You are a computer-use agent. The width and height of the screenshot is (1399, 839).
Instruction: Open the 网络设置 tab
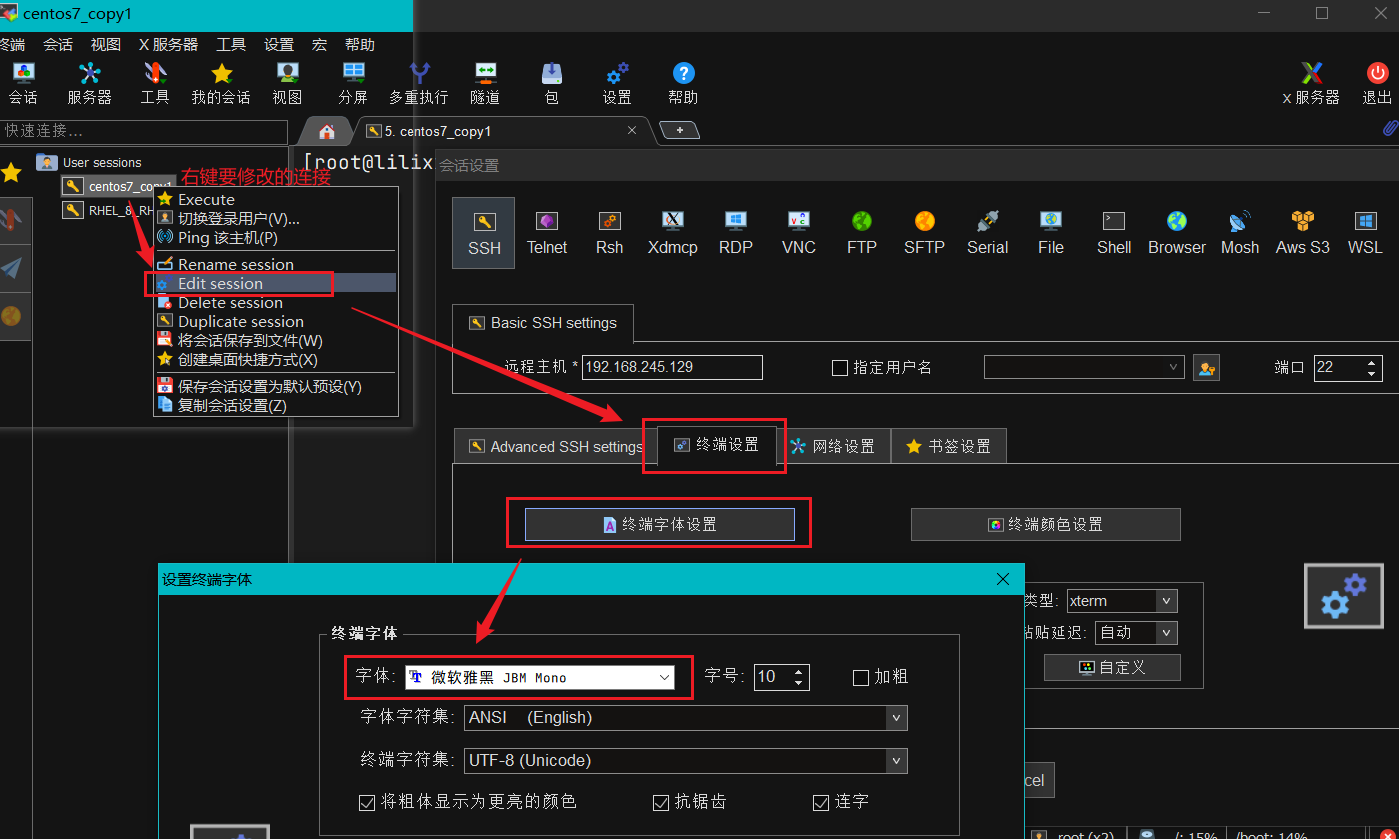833,446
